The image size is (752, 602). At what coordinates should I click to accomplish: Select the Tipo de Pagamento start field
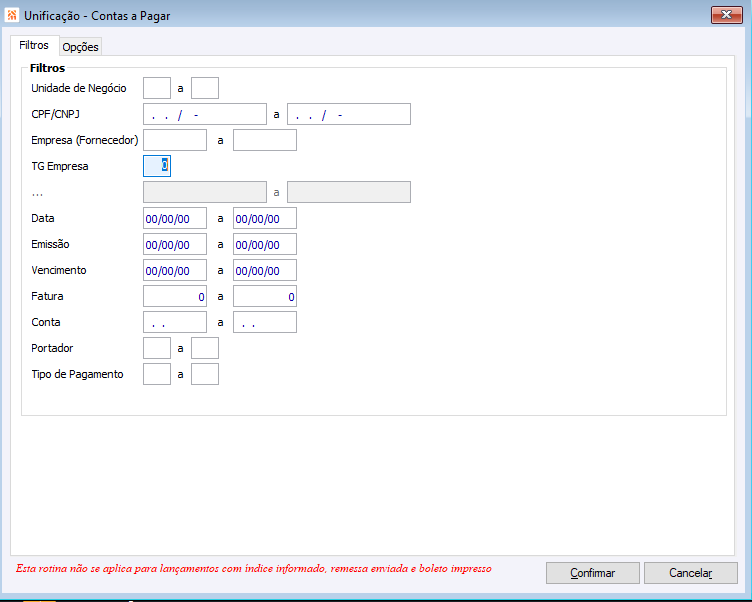click(x=157, y=374)
